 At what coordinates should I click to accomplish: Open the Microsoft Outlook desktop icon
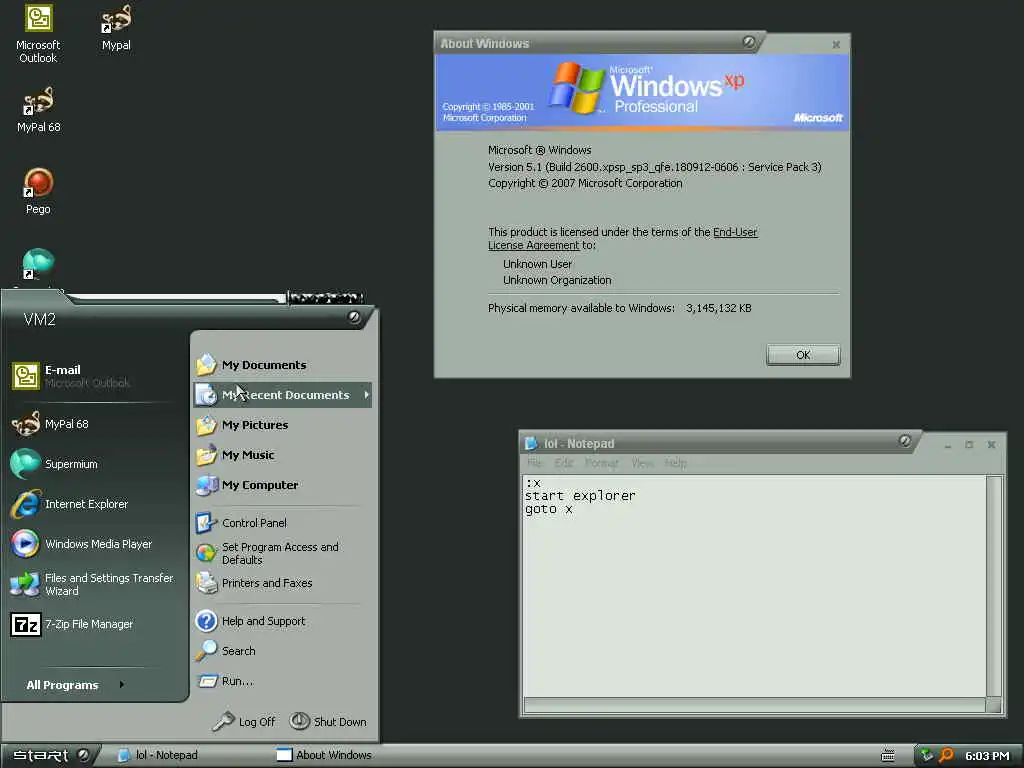tap(38, 34)
